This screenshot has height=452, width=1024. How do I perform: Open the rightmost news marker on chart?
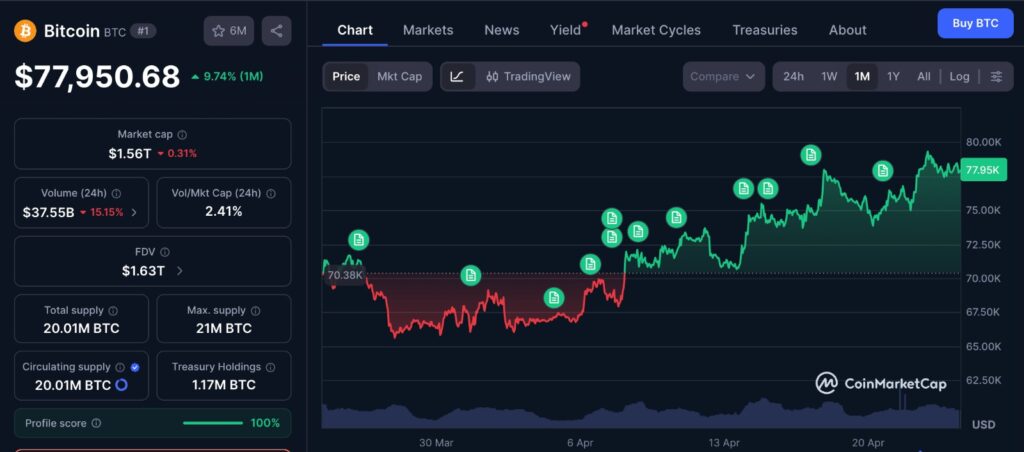883,170
